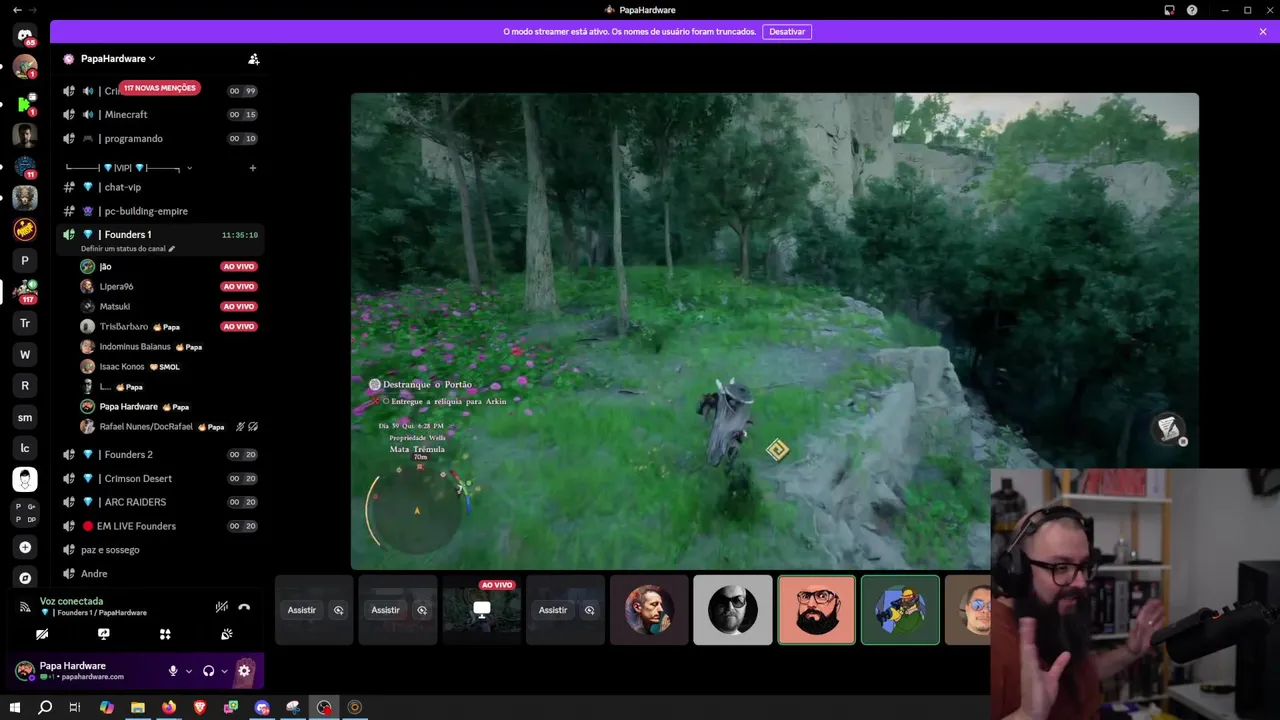Select the orange bearded avatar tile

817,610
